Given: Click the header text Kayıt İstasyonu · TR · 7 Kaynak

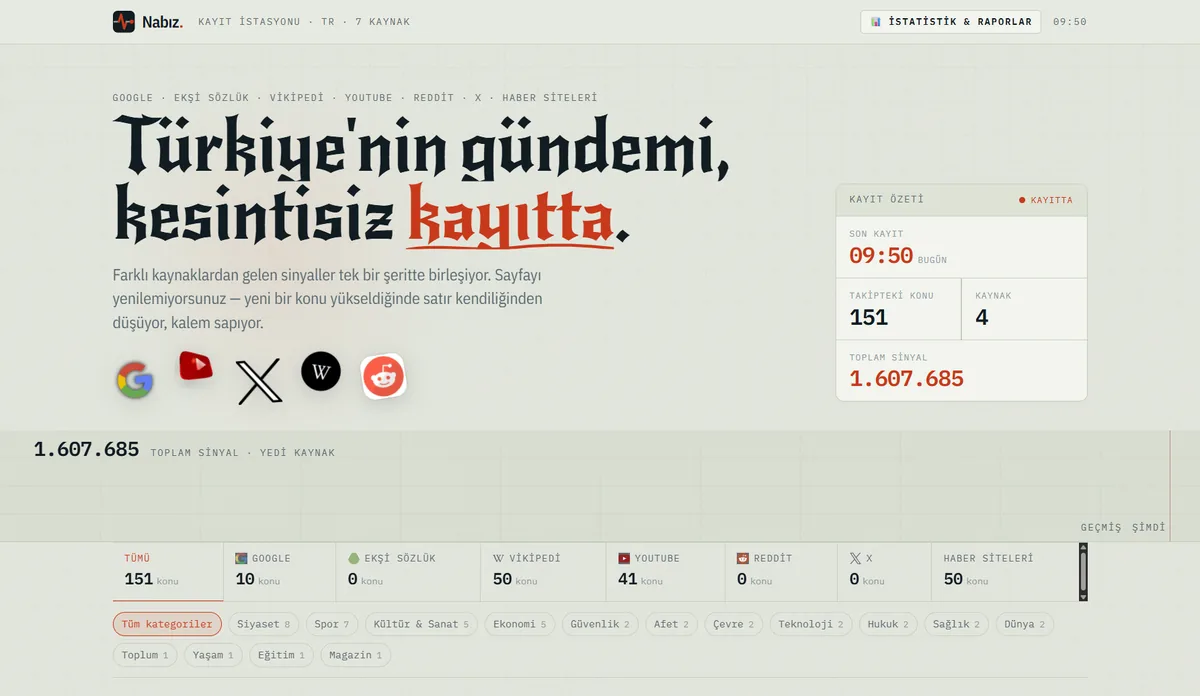Looking at the screenshot, I should 304,22.
